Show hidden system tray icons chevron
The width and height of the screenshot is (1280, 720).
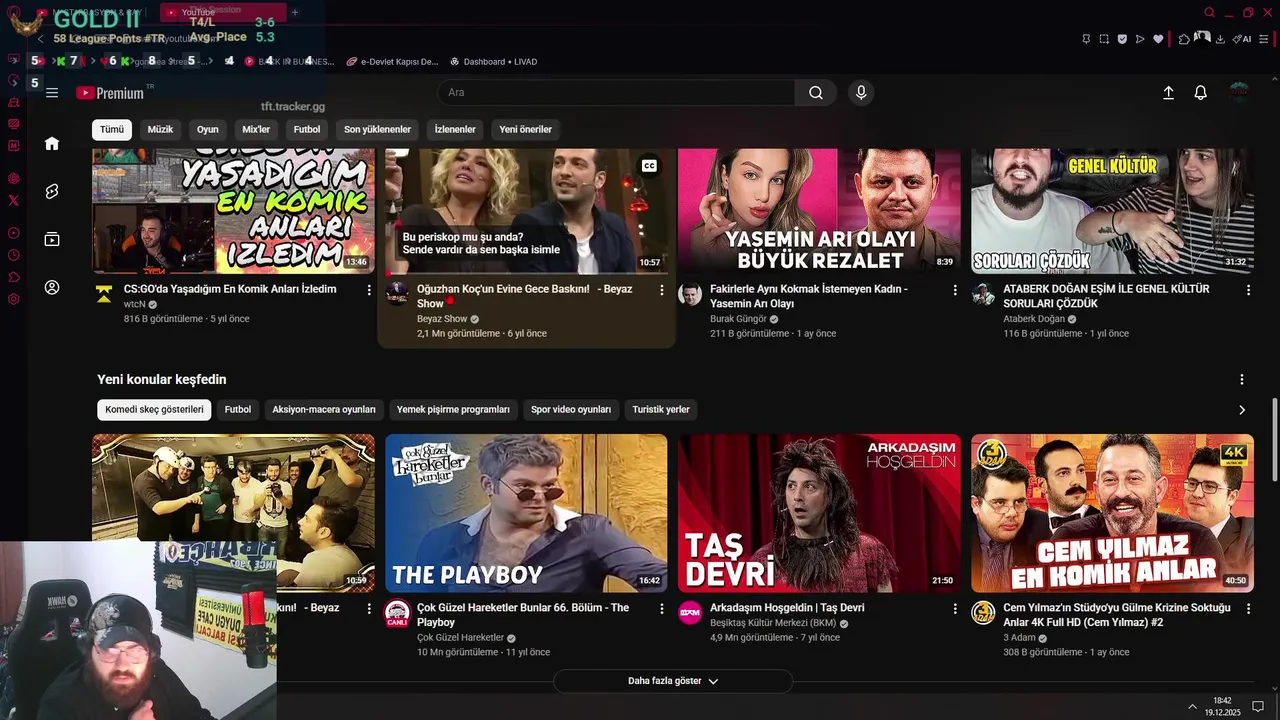[1192, 706]
